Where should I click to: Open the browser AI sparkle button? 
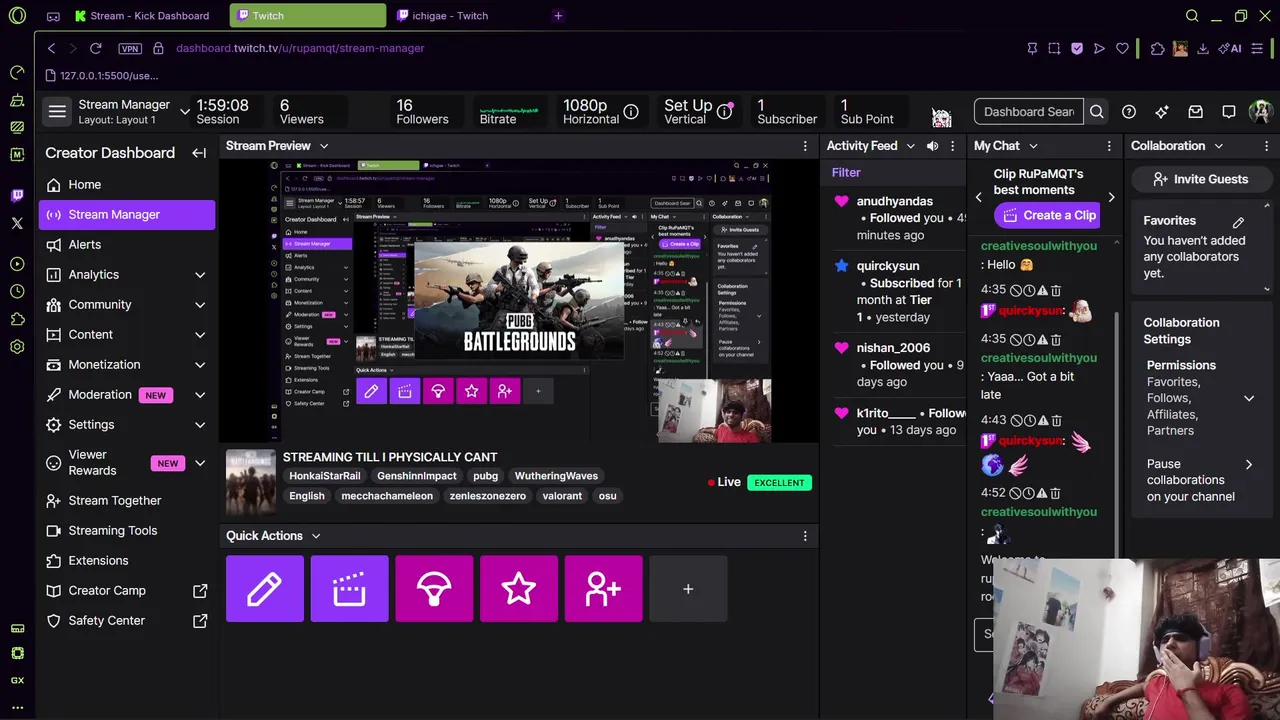coord(1230,48)
